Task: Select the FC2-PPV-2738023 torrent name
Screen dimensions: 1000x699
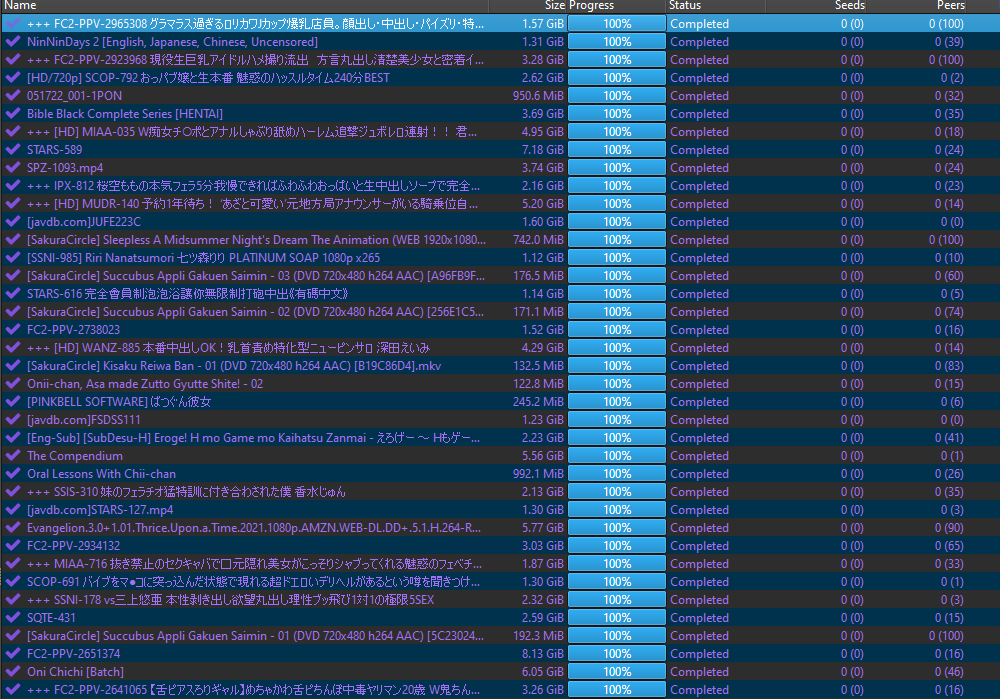Action: (73, 330)
